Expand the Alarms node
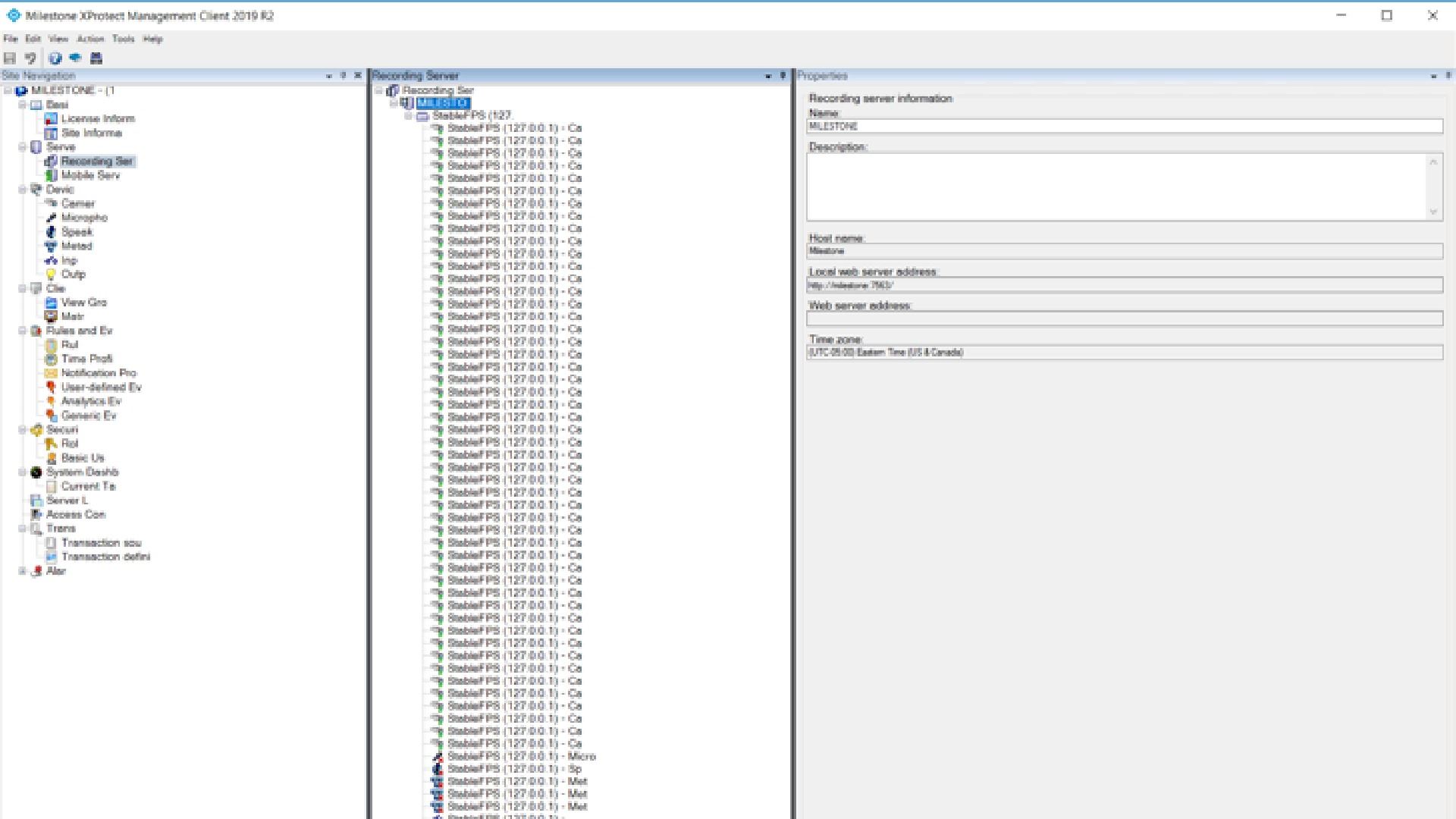Viewport: 1456px width, 819px height. (23, 572)
